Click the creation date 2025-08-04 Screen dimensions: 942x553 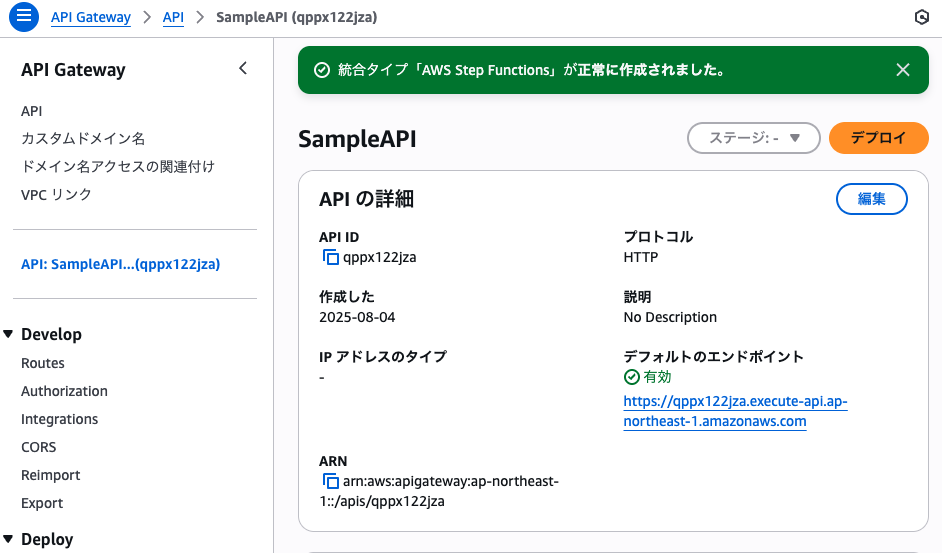point(357,317)
